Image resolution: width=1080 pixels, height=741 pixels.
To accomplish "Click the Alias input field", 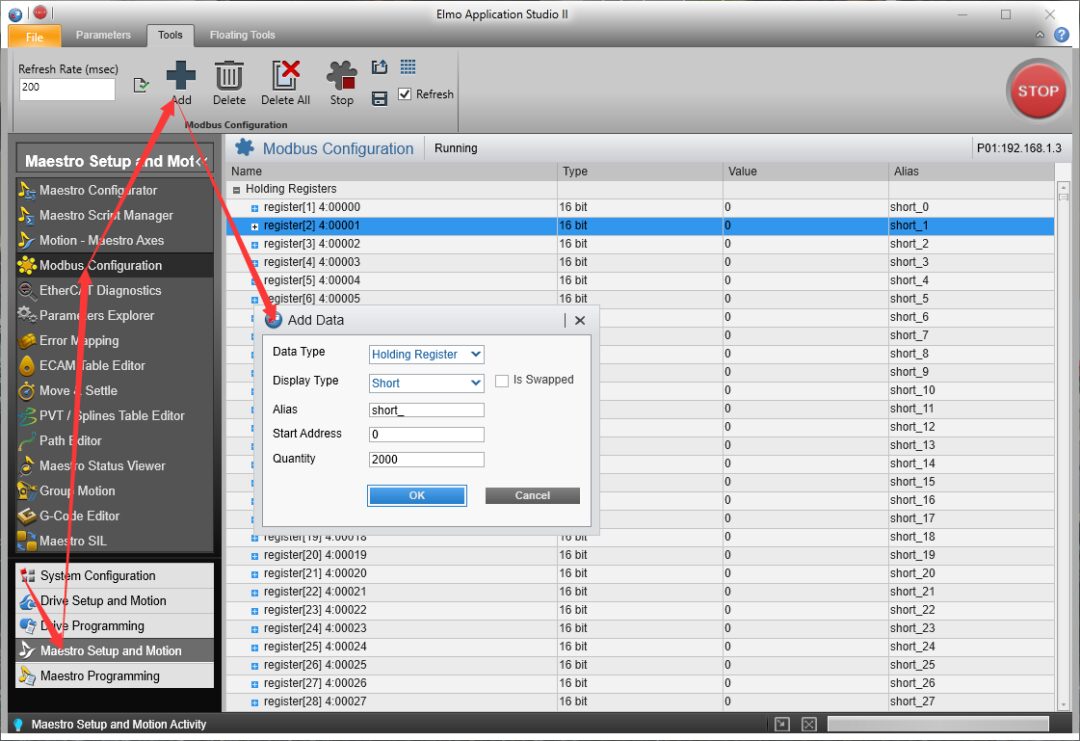I will (x=426, y=410).
